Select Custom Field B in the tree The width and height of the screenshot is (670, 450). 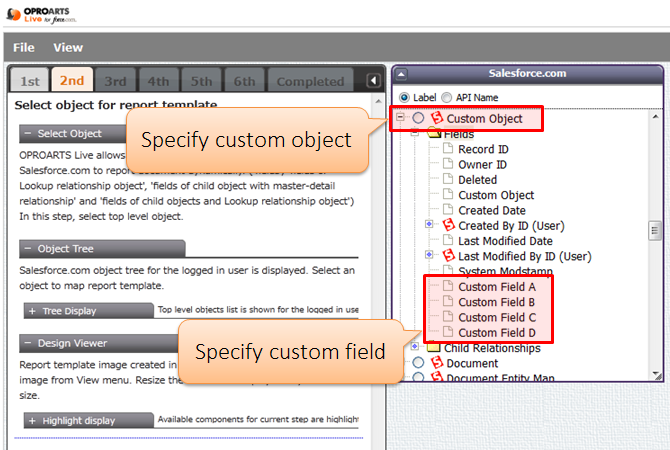pyautogui.click(x=497, y=302)
